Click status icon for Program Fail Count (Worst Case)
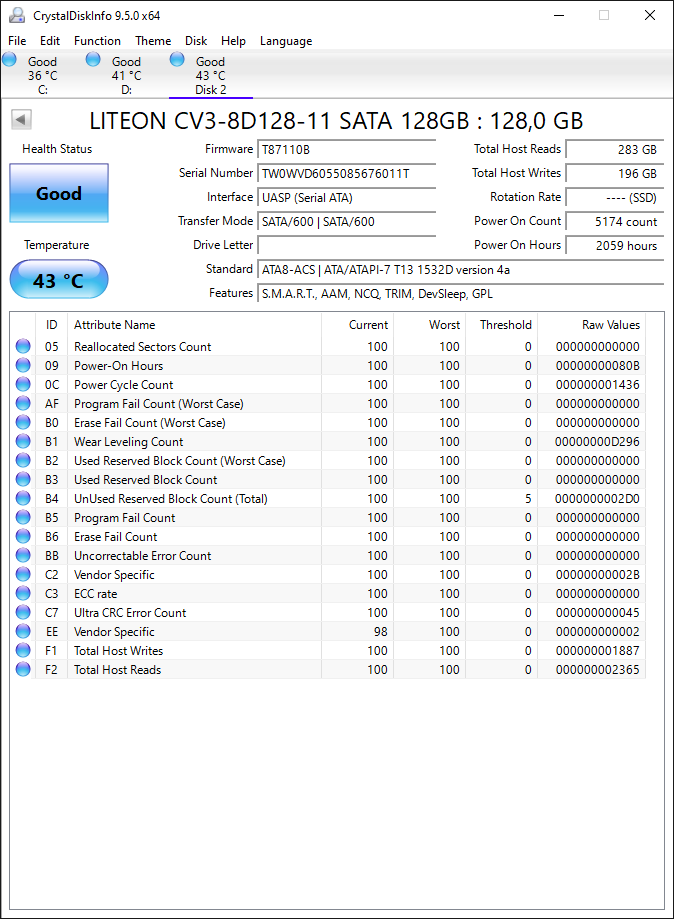The image size is (674, 919). pos(23,403)
